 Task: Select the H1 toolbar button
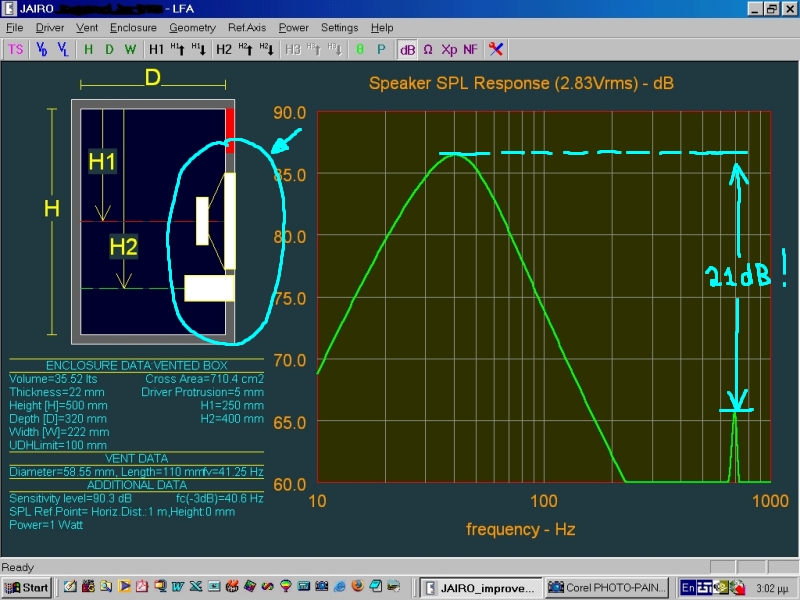[x=156, y=49]
